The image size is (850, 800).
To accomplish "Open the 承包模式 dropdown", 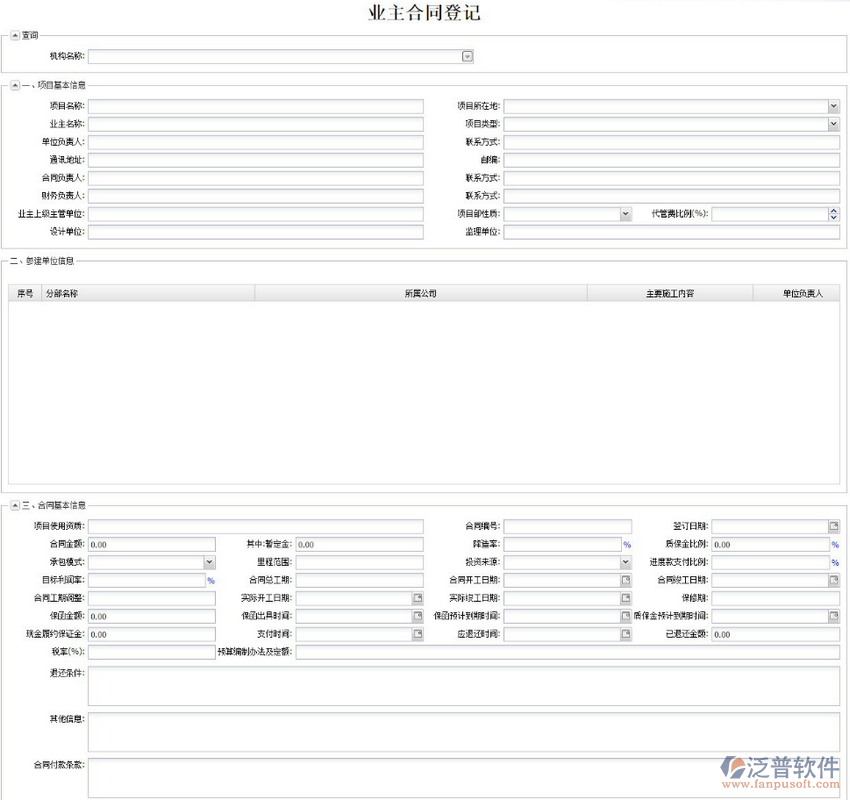I will (209, 562).
